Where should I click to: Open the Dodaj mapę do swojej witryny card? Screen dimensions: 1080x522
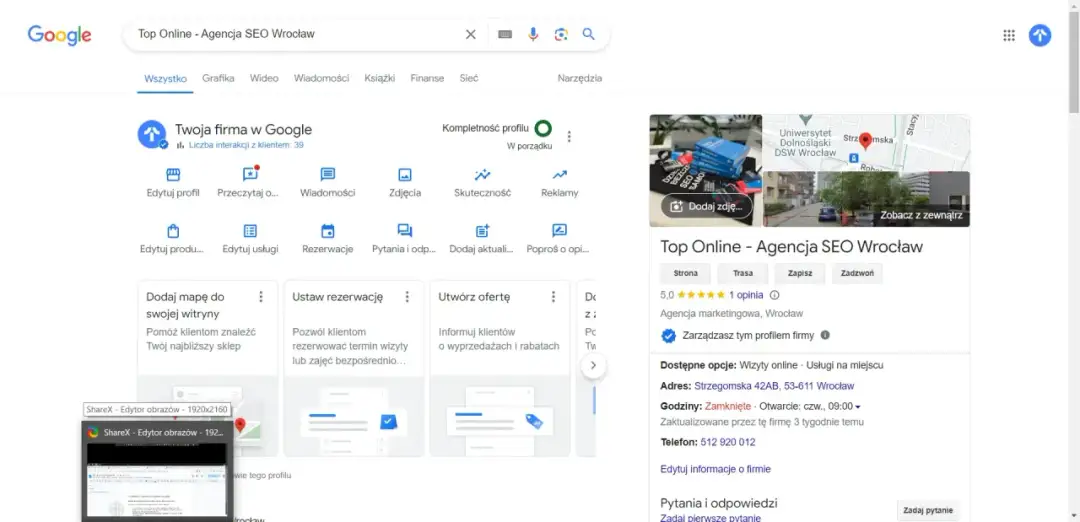(x=208, y=368)
